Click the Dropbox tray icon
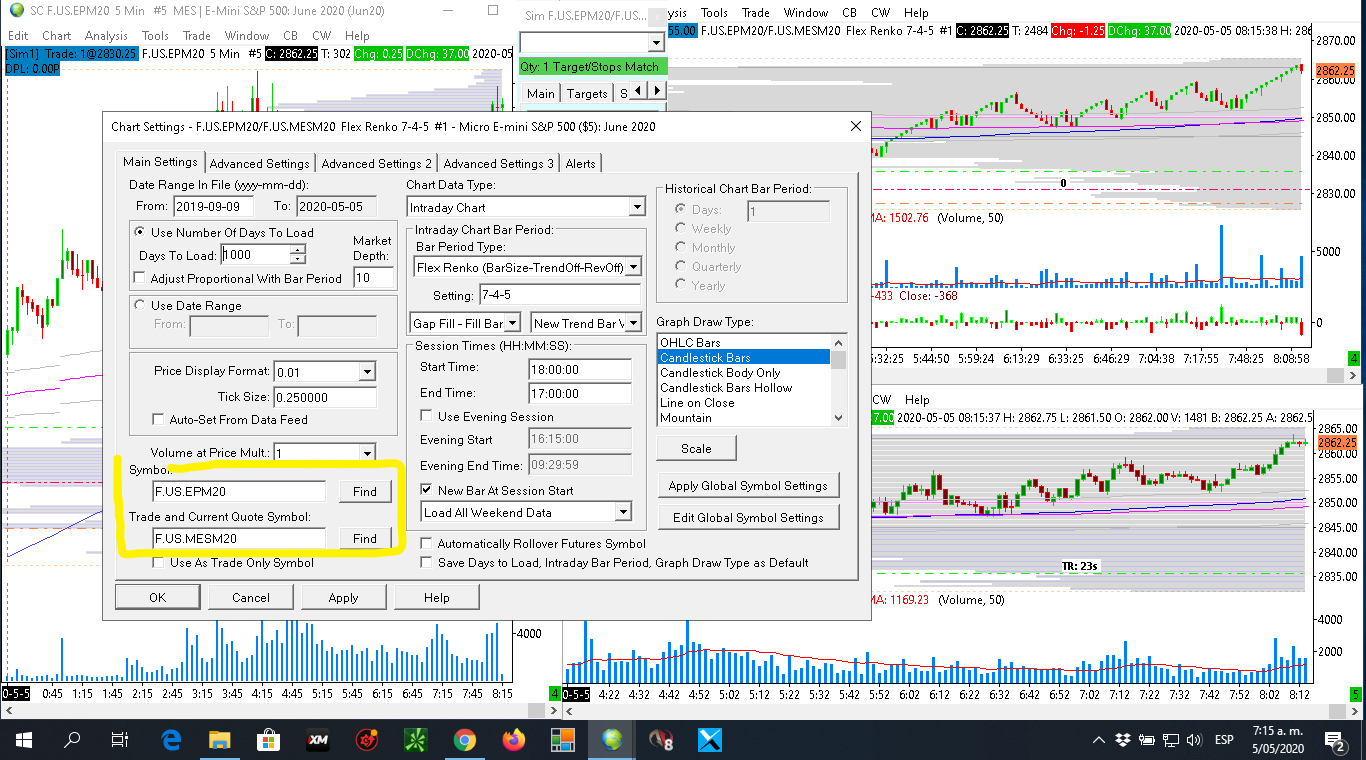Image resolution: width=1366 pixels, height=760 pixels. point(1122,741)
